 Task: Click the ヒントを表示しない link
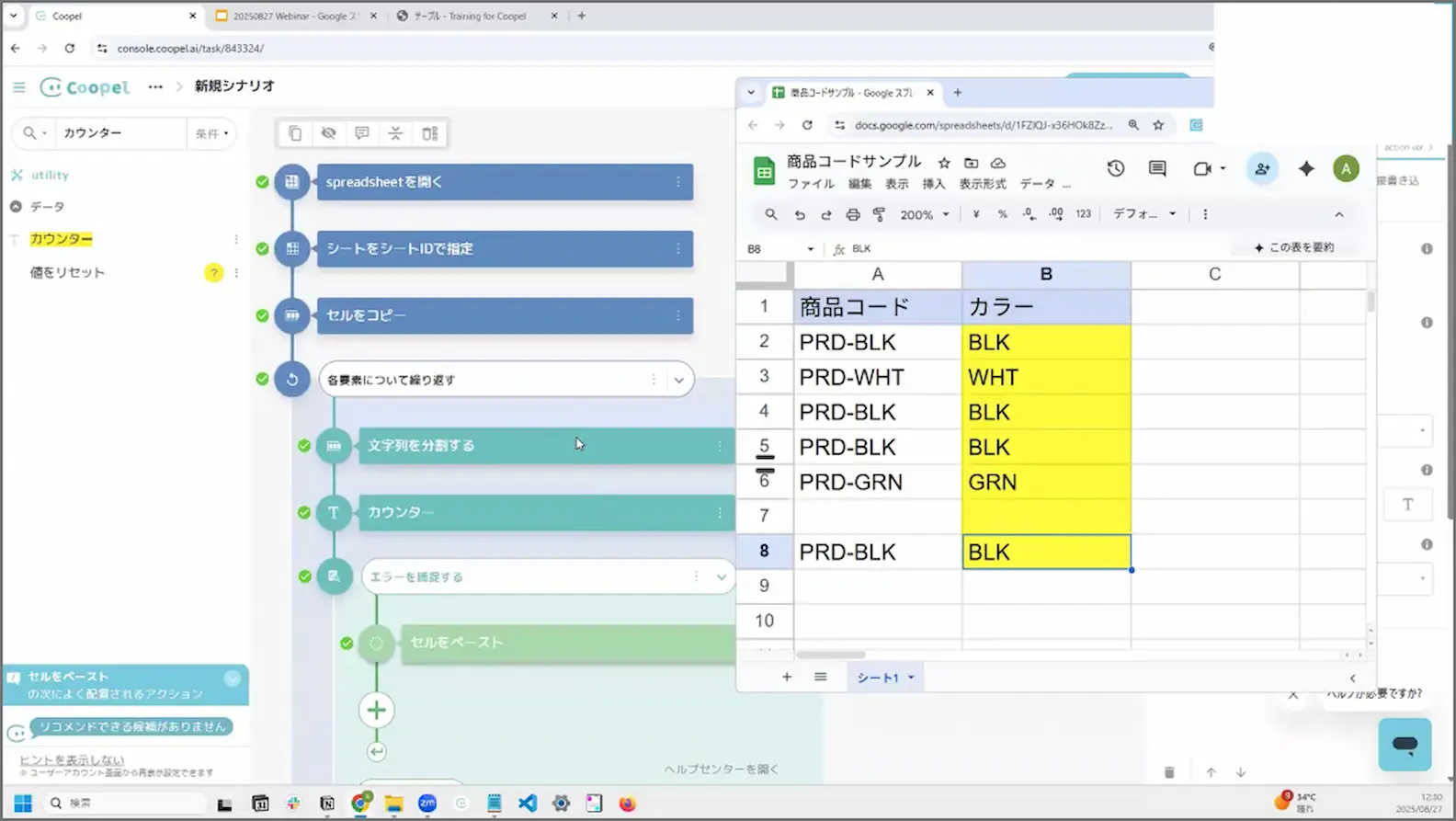pyautogui.click(x=72, y=759)
